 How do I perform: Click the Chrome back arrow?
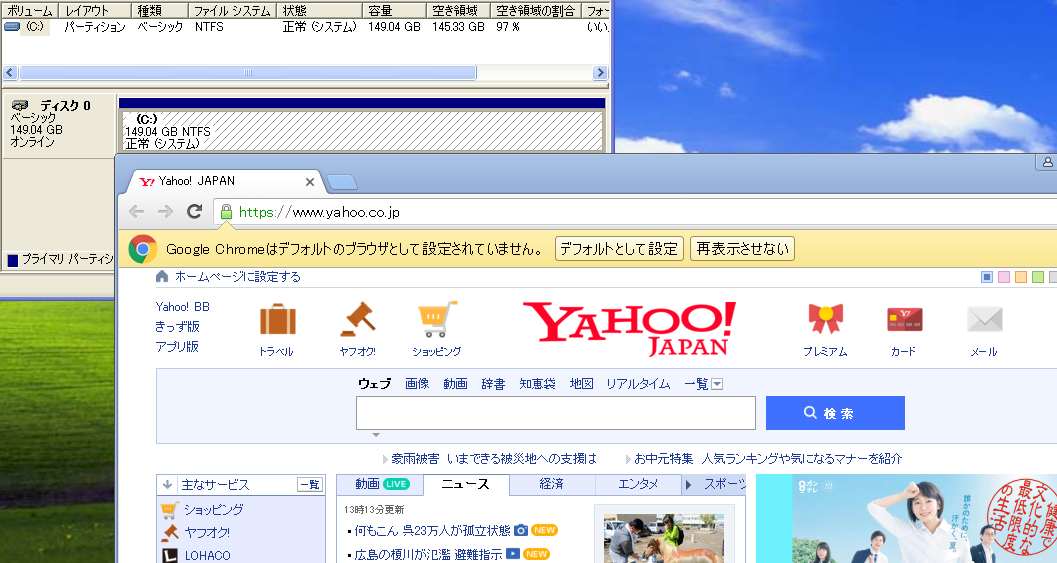[x=136, y=212]
